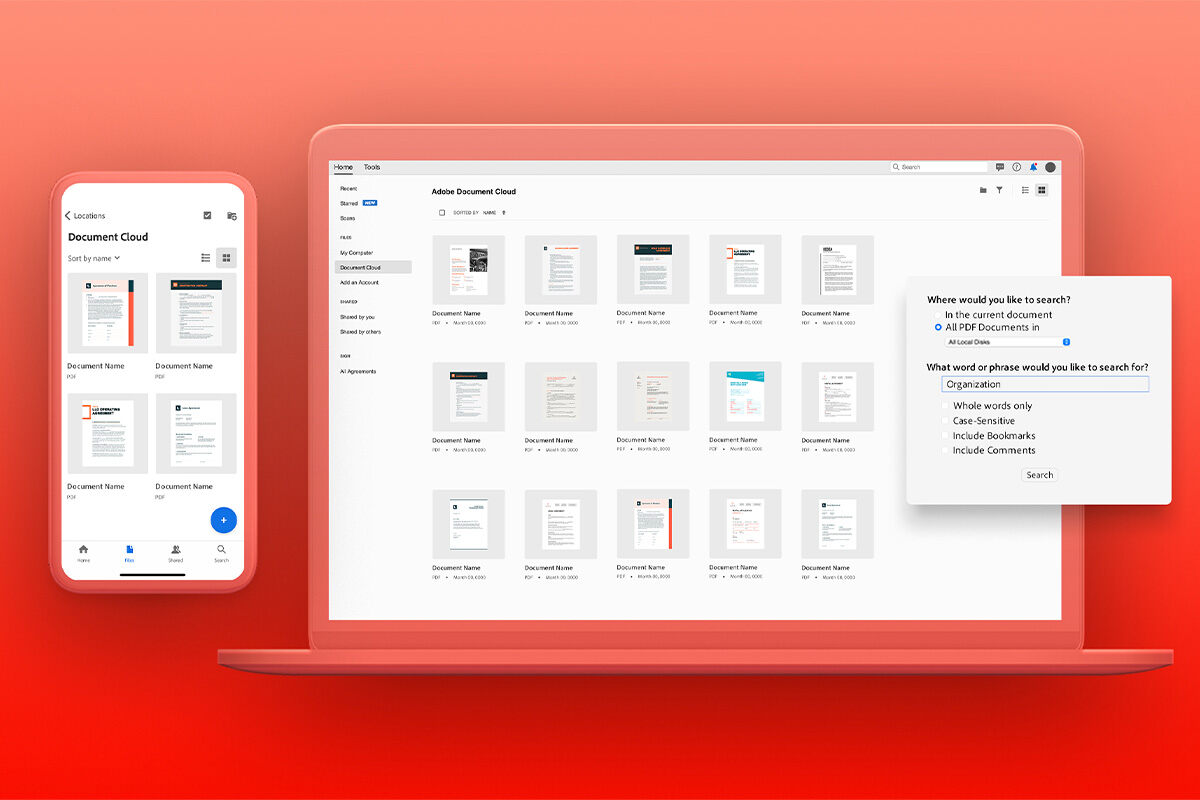Open phone thumbnail with orange side stripe
Image resolution: width=1200 pixels, height=800 pixels.
click(108, 313)
